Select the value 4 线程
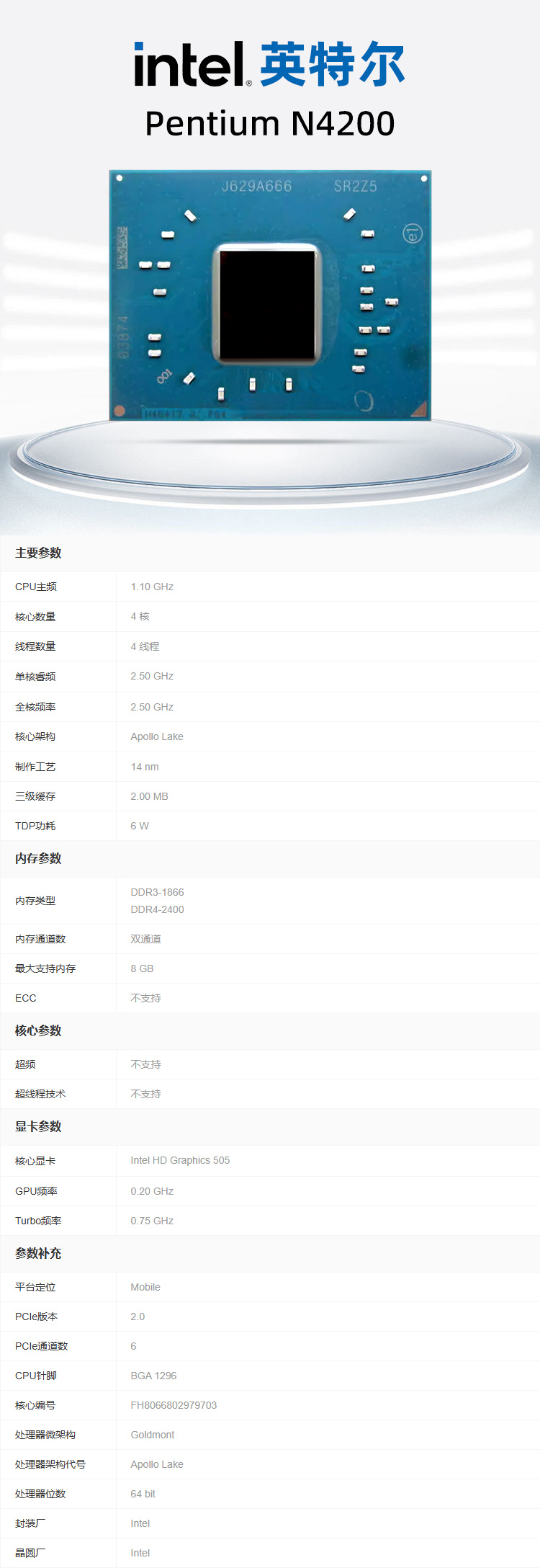 pyautogui.click(x=145, y=647)
